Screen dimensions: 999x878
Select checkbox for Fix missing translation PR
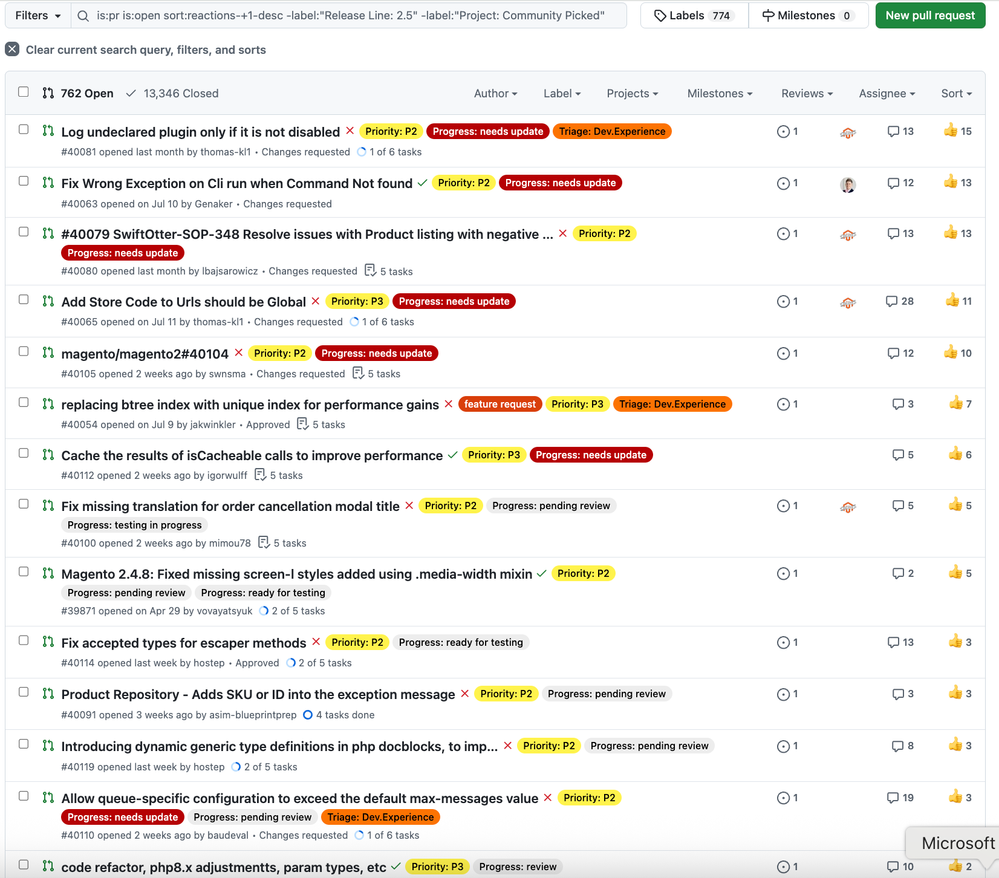point(24,504)
